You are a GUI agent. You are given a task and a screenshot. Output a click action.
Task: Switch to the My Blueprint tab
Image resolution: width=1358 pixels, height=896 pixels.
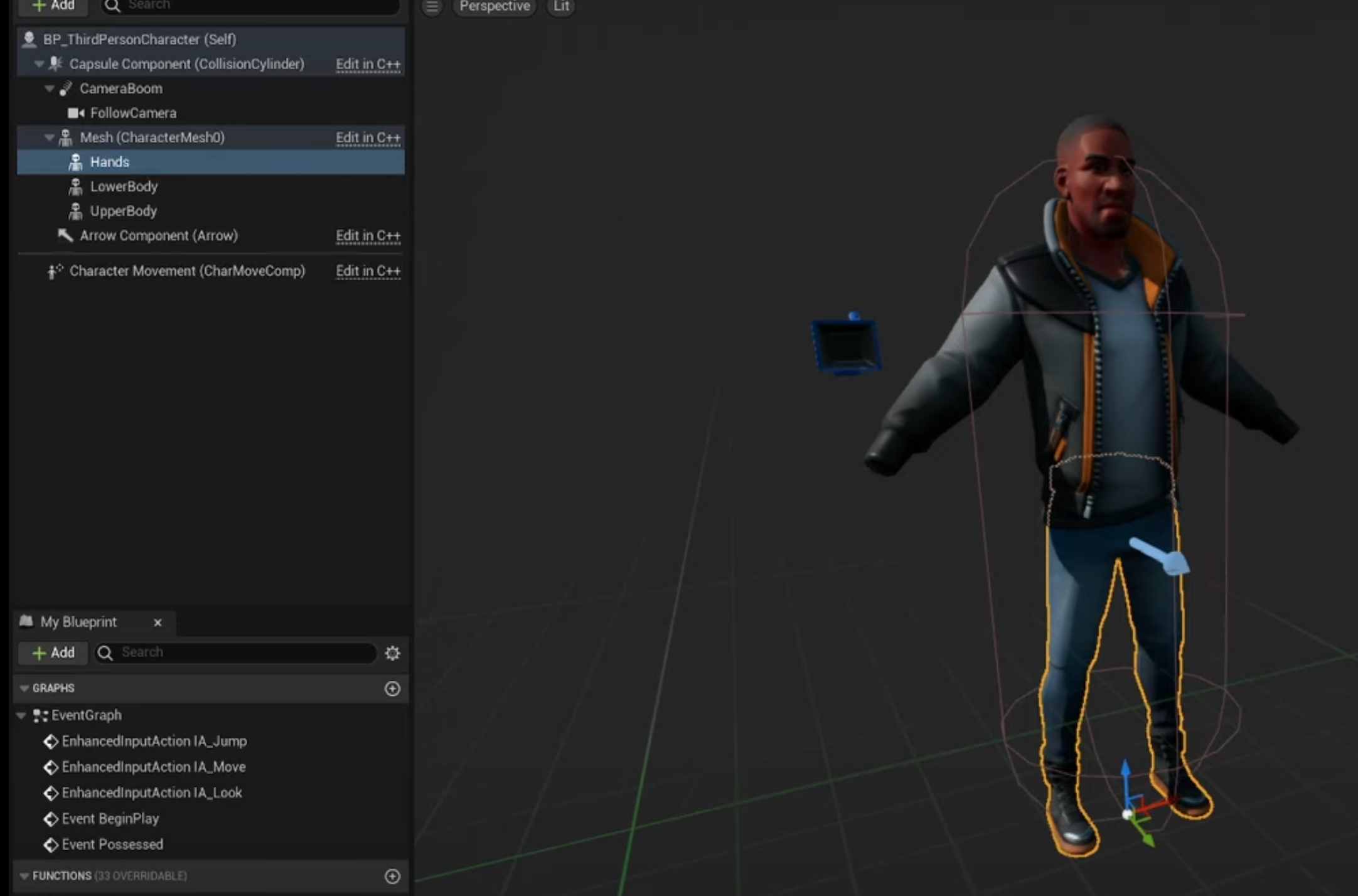pyautogui.click(x=78, y=622)
